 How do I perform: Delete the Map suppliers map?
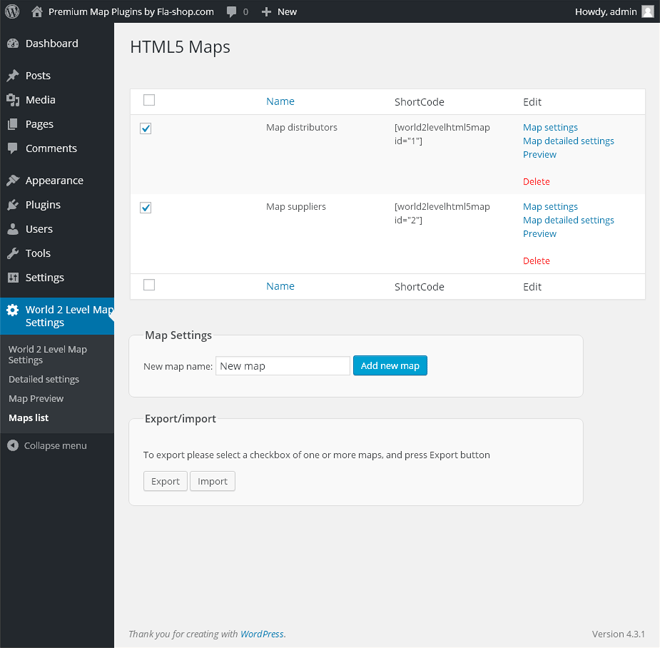536,261
